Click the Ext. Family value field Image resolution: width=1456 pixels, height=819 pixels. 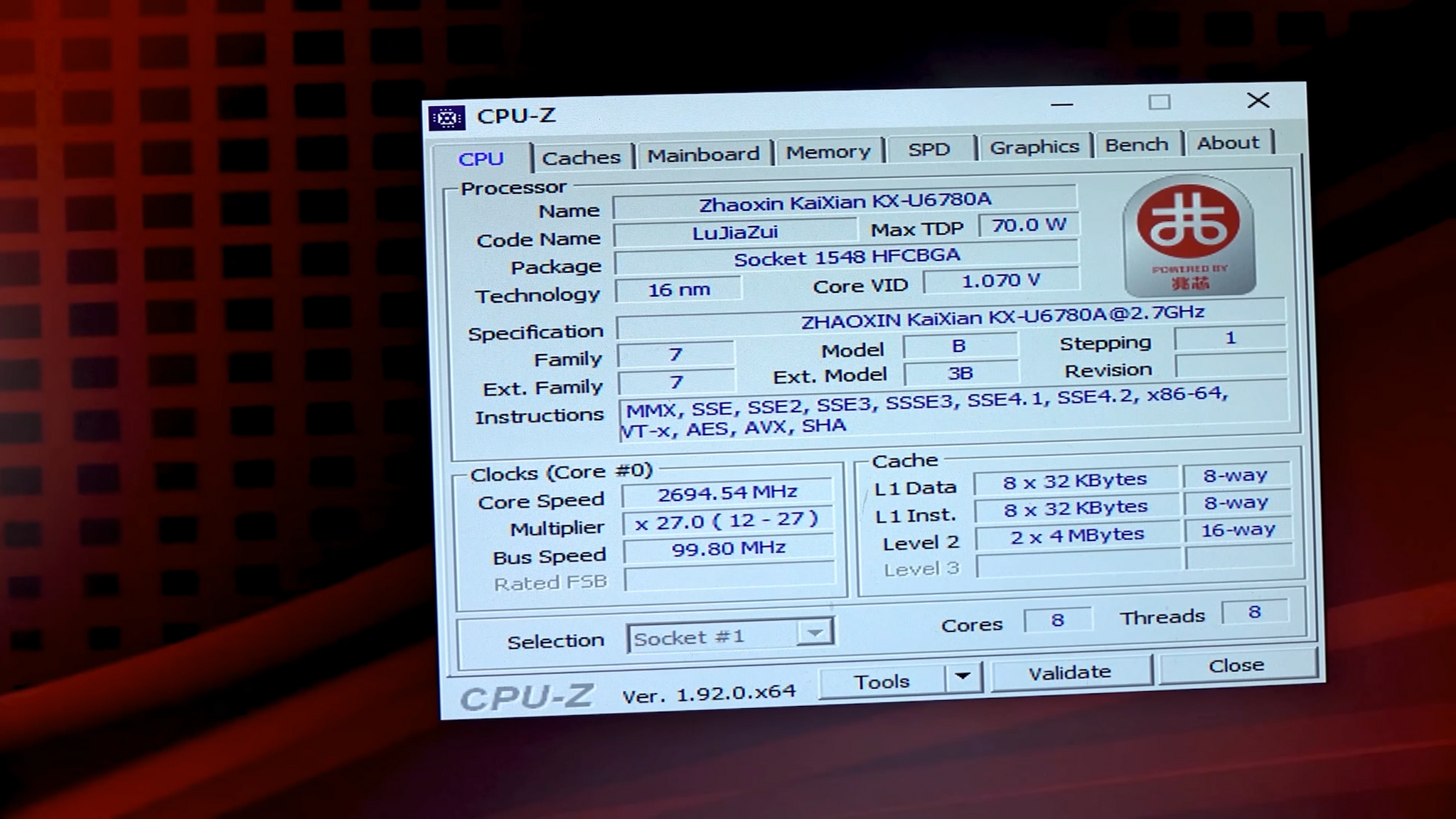(x=676, y=382)
